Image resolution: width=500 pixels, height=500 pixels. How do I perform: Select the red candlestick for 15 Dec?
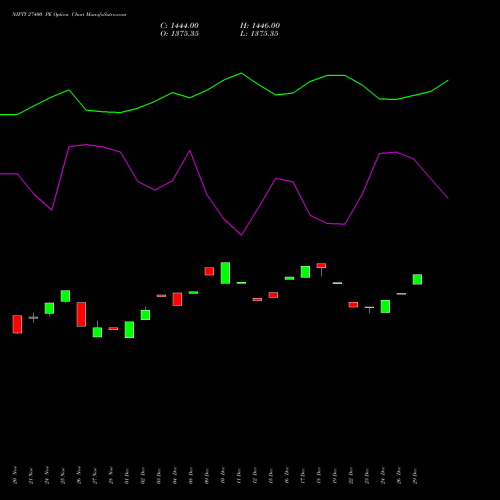click(x=273, y=295)
